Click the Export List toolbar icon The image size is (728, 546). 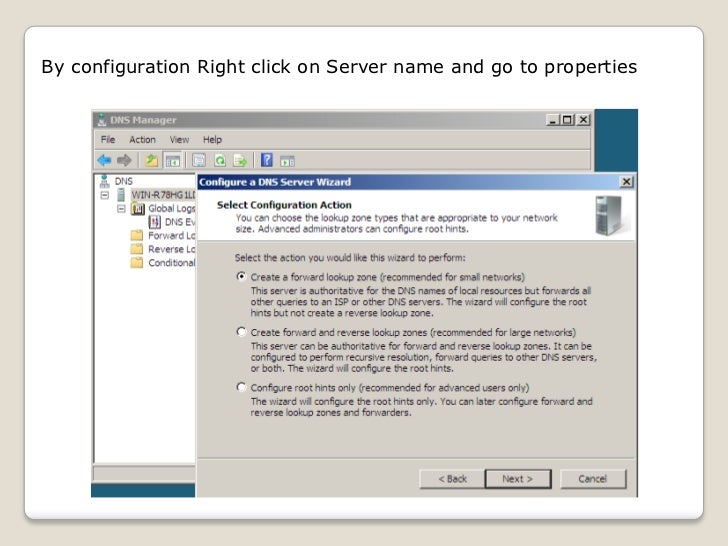240,161
